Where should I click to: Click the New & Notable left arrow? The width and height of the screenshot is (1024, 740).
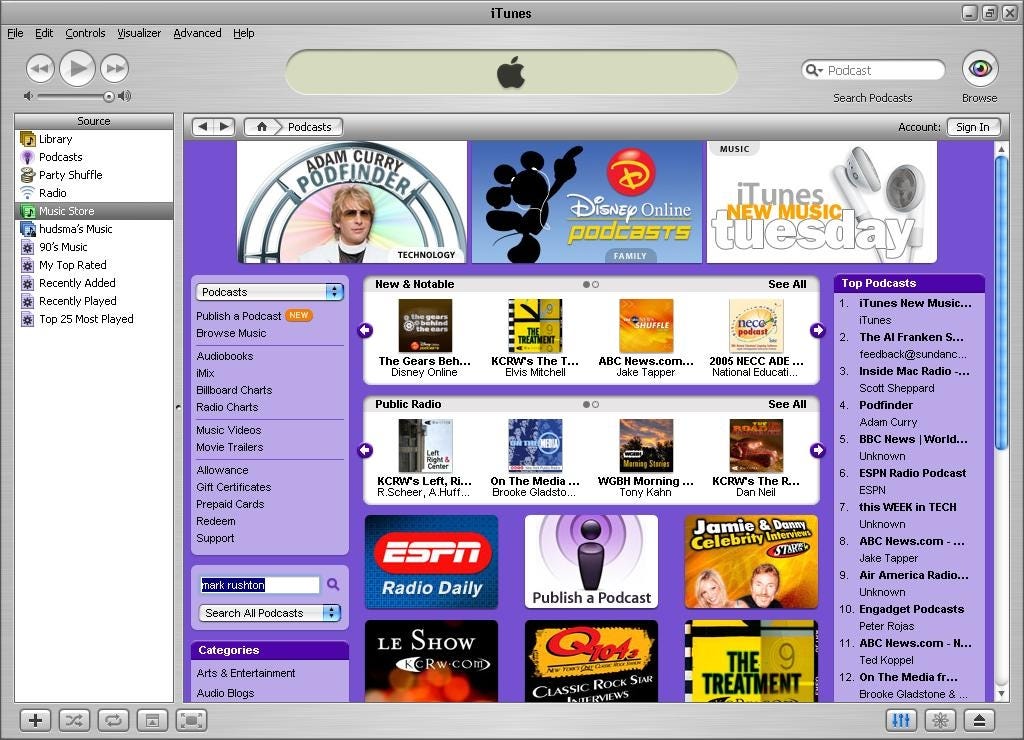366,330
